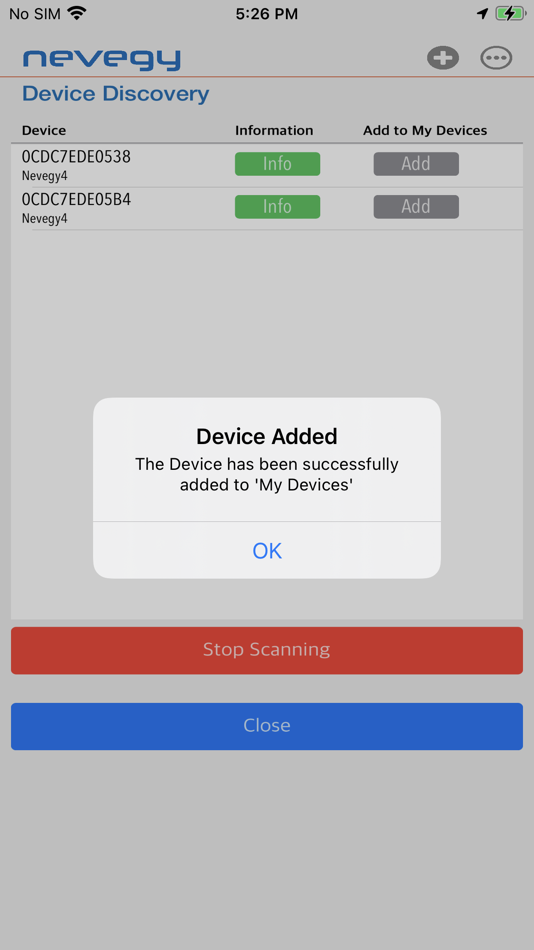Open Info for device 0CDC7EDE0538

coord(278,164)
